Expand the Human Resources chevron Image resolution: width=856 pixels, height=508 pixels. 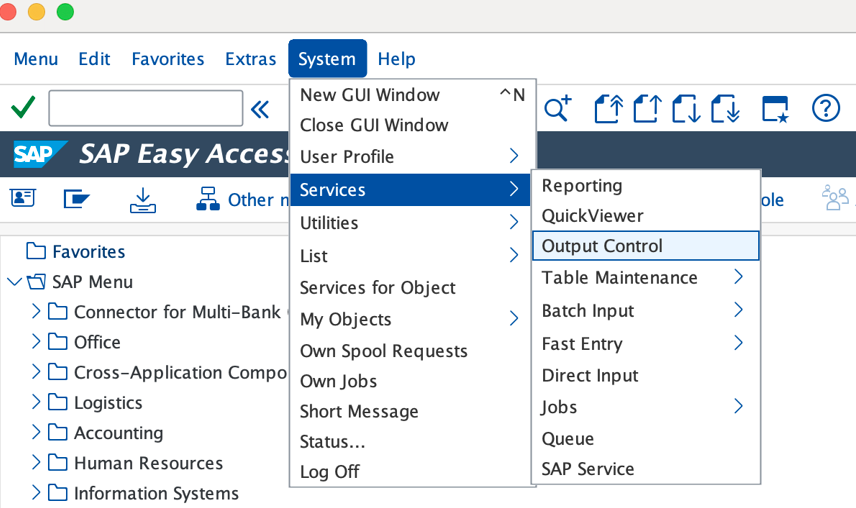pyautogui.click(x=36, y=463)
